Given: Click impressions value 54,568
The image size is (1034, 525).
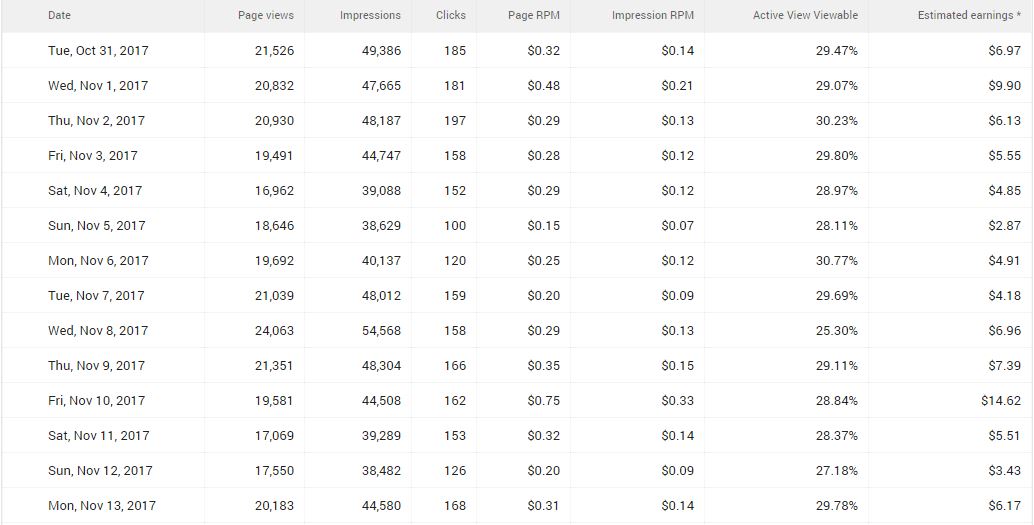Looking at the screenshot, I should tap(381, 330).
